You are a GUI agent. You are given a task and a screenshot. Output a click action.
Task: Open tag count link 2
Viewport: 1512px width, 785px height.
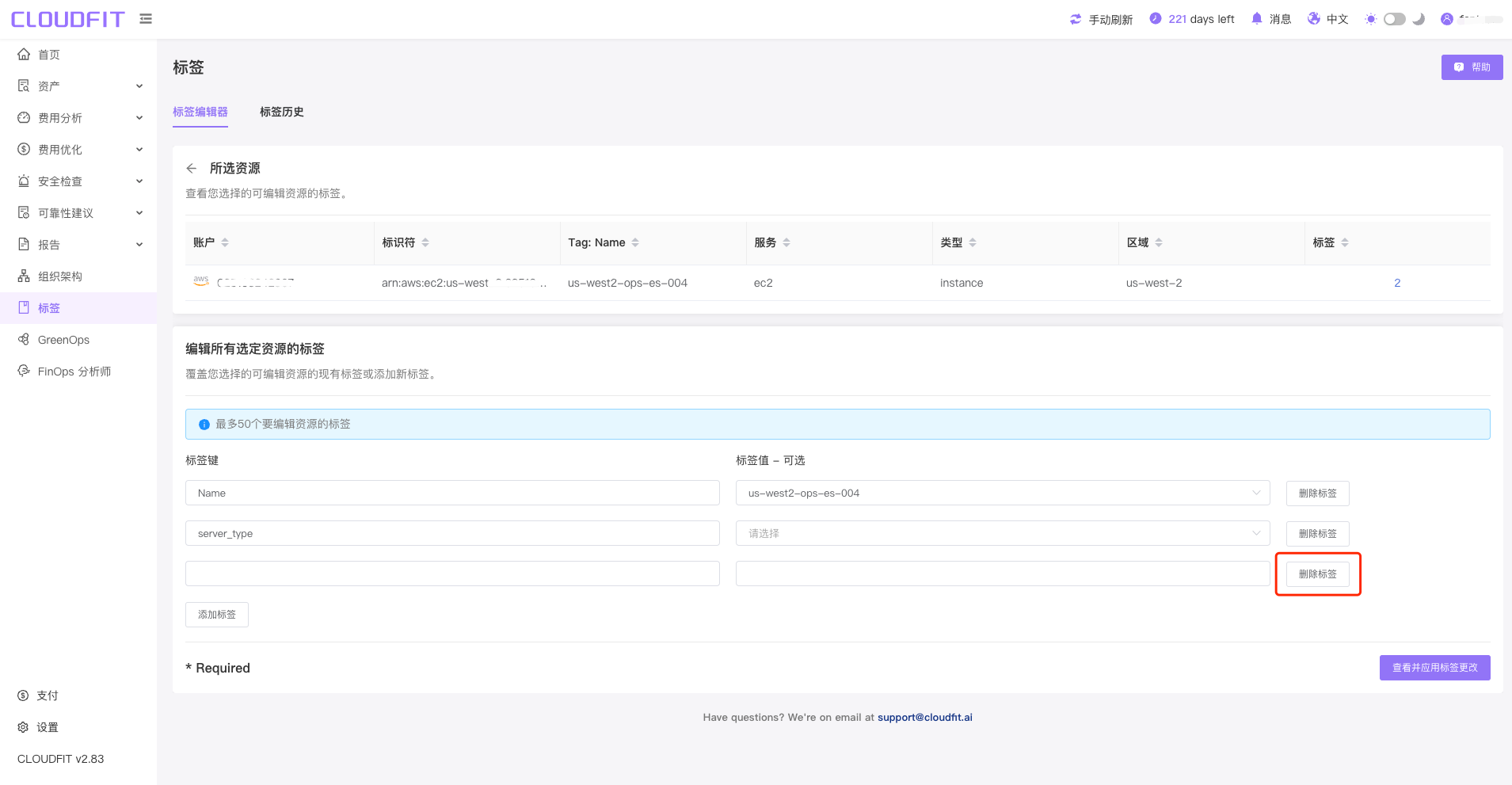point(1397,283)
